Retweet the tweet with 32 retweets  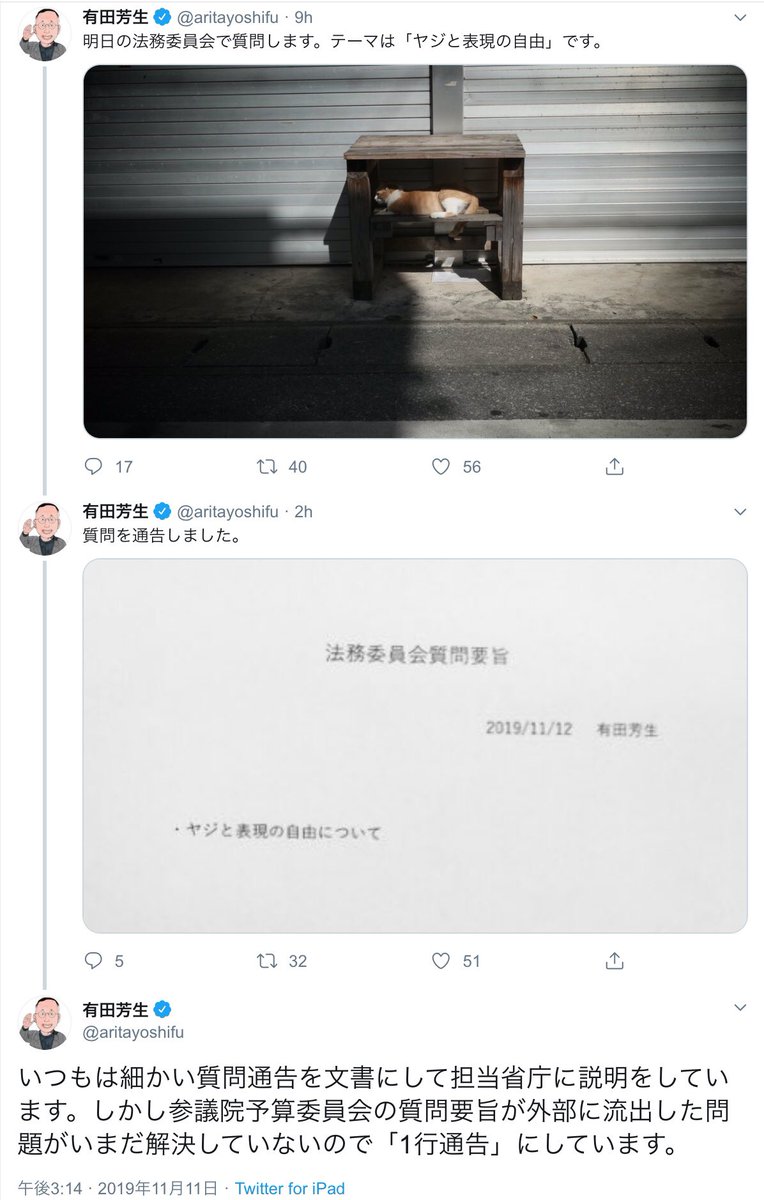[267, 960]
